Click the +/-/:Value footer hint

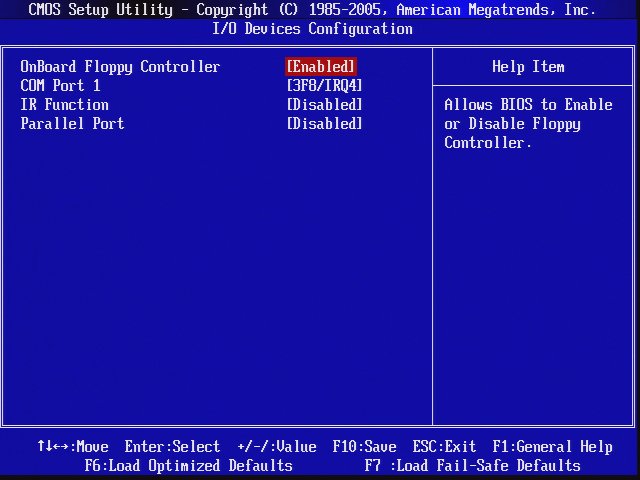click(277, 447)
